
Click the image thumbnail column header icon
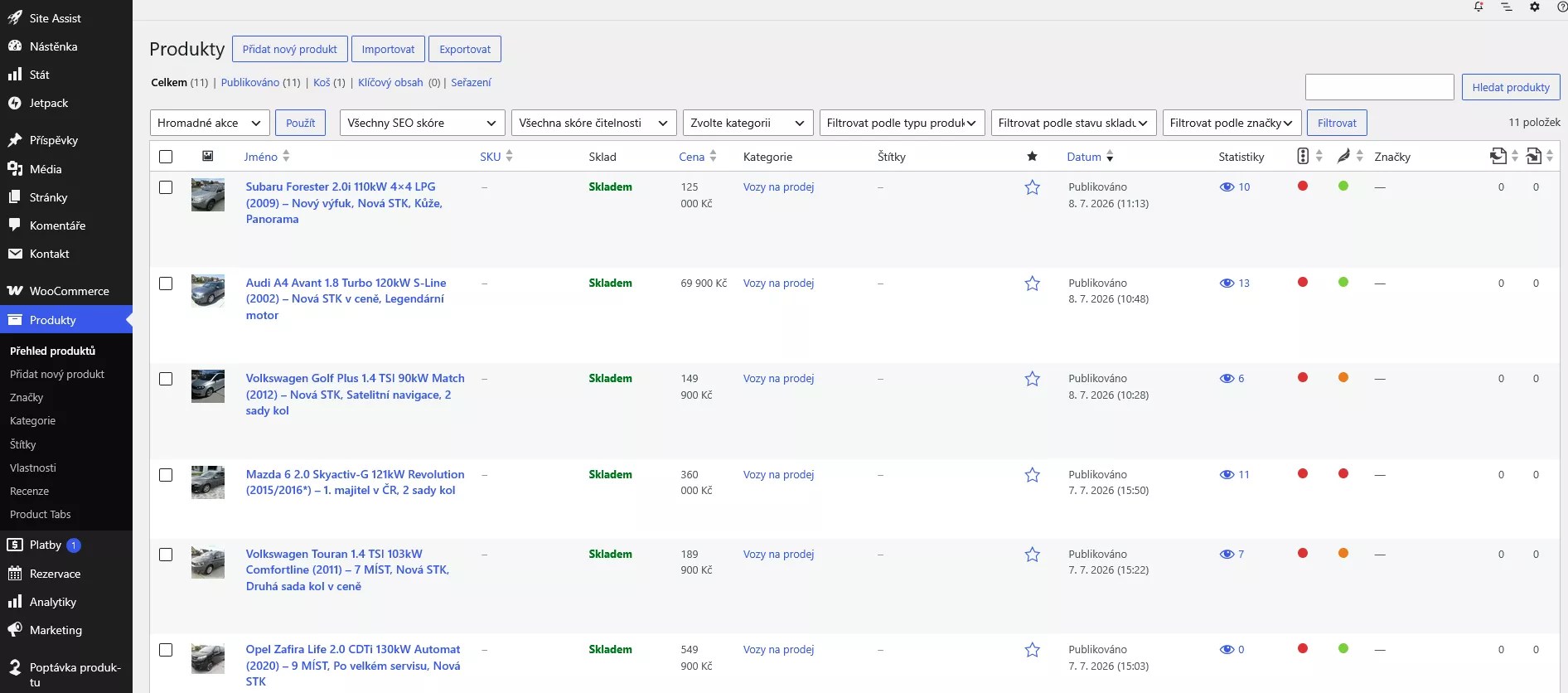pyautogui.click(x=208, y=156)
